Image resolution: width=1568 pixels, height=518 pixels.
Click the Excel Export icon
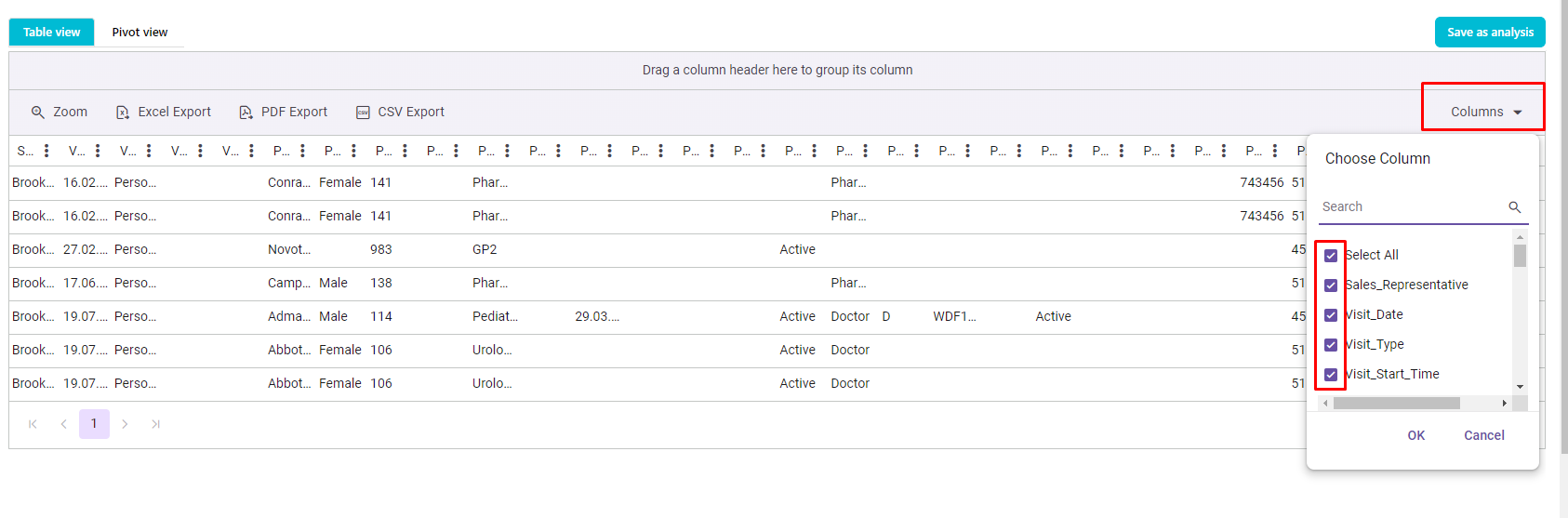(123, 113)
